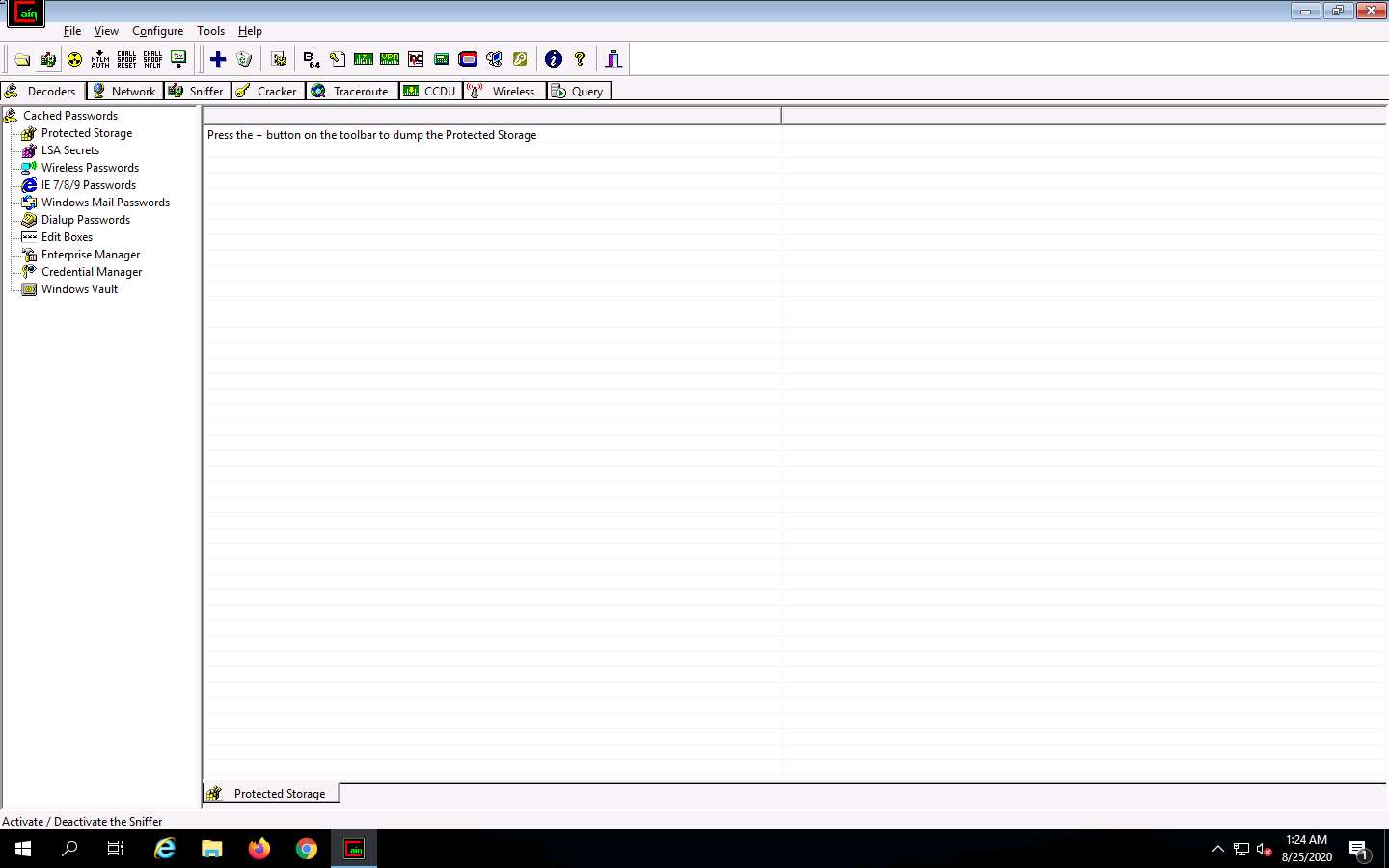Click the Configure toolbar icon

[279, 60]
